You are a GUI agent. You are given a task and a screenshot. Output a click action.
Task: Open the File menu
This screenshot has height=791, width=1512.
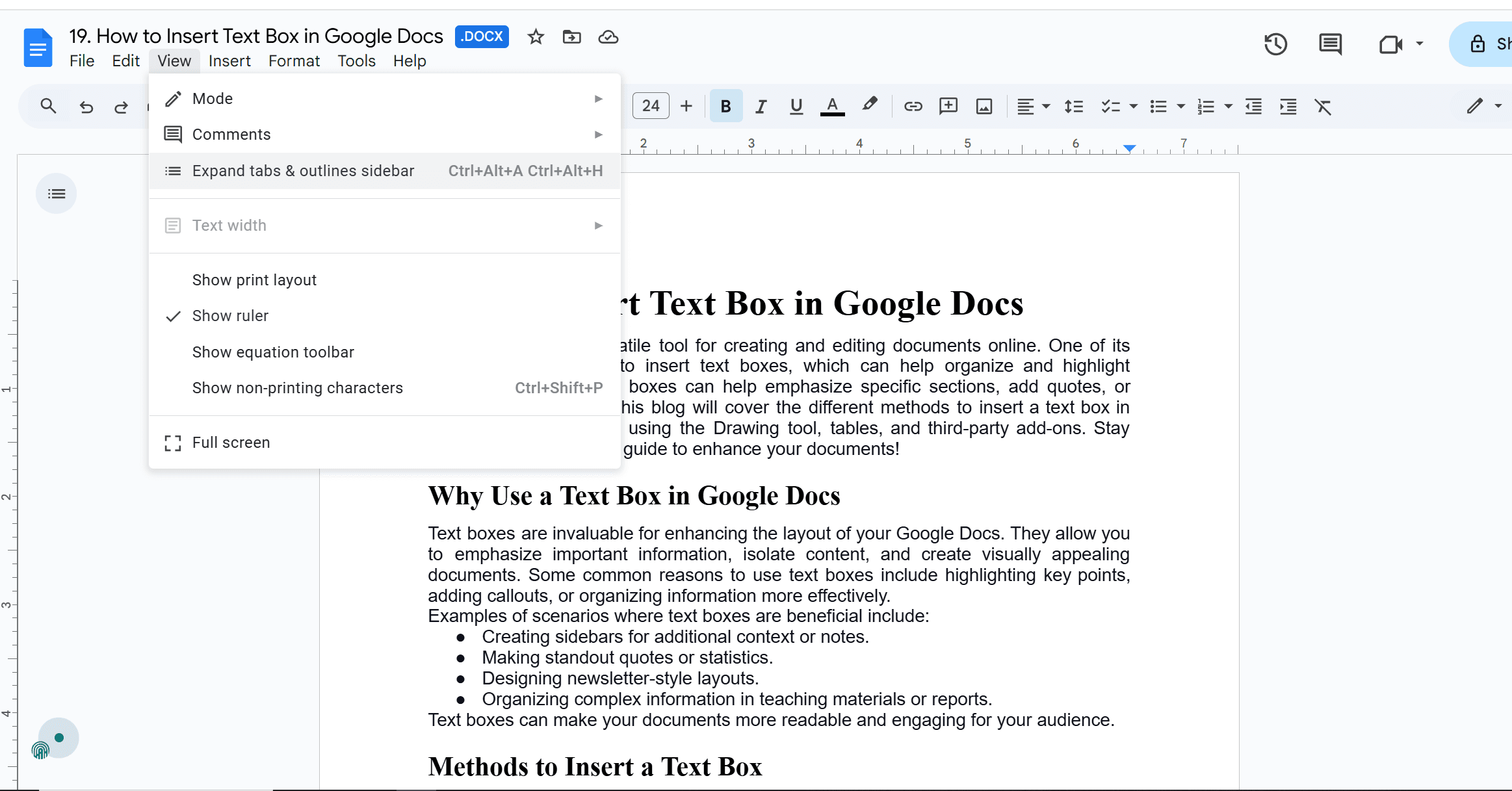[x=82, y=61]
